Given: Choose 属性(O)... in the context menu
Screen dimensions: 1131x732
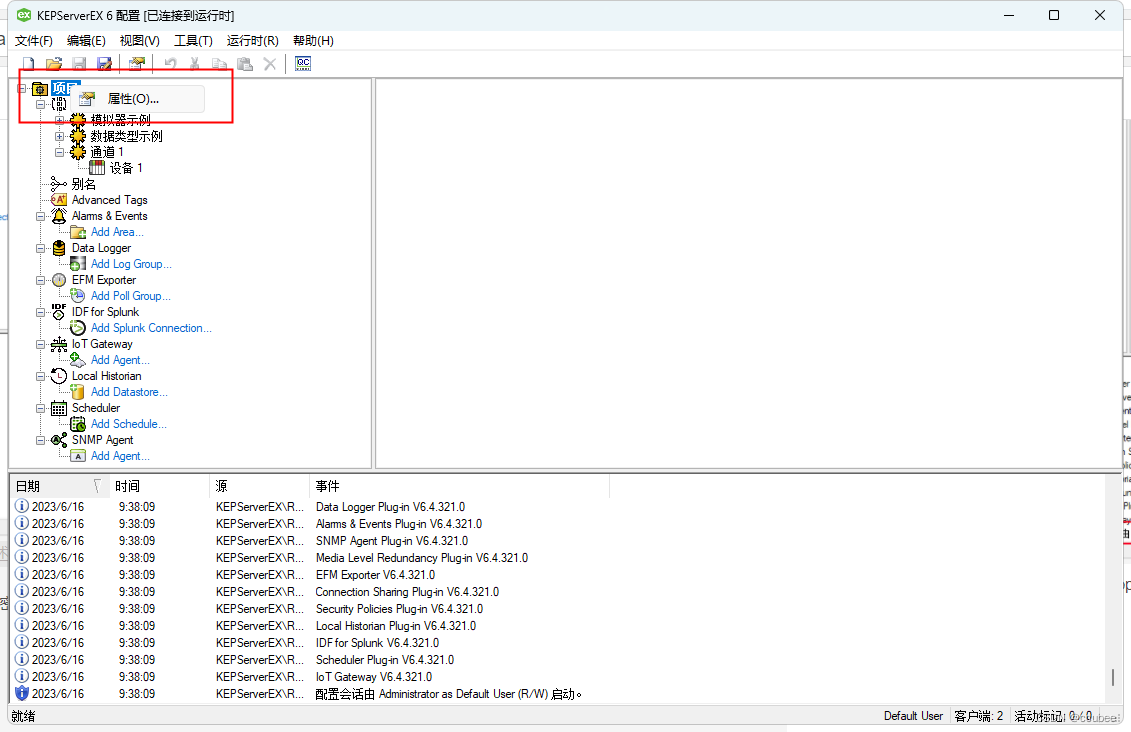Looking at the screenshot, I should [137, 99].
